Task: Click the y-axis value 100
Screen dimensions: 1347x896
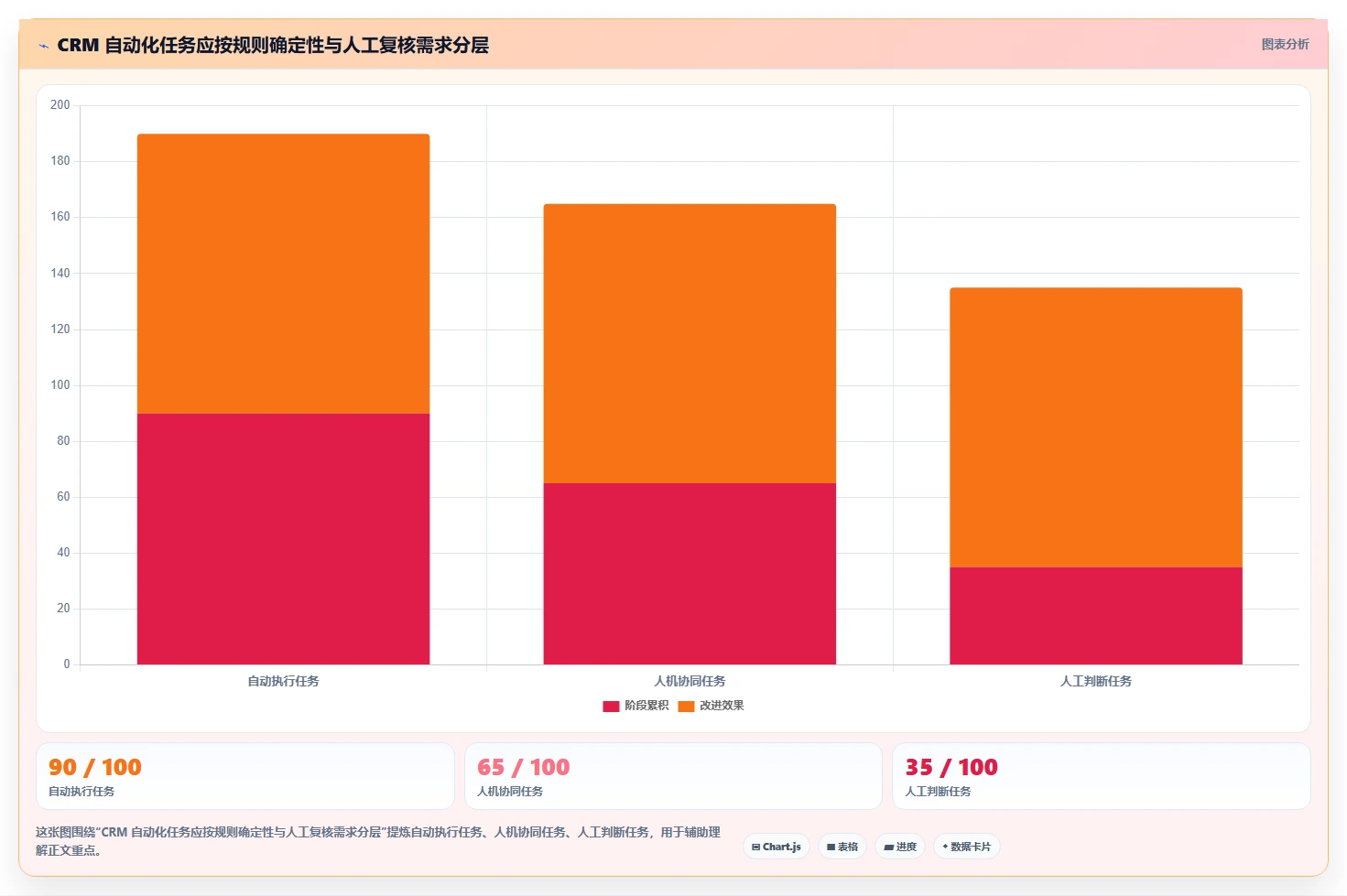Action: (60, 385)
